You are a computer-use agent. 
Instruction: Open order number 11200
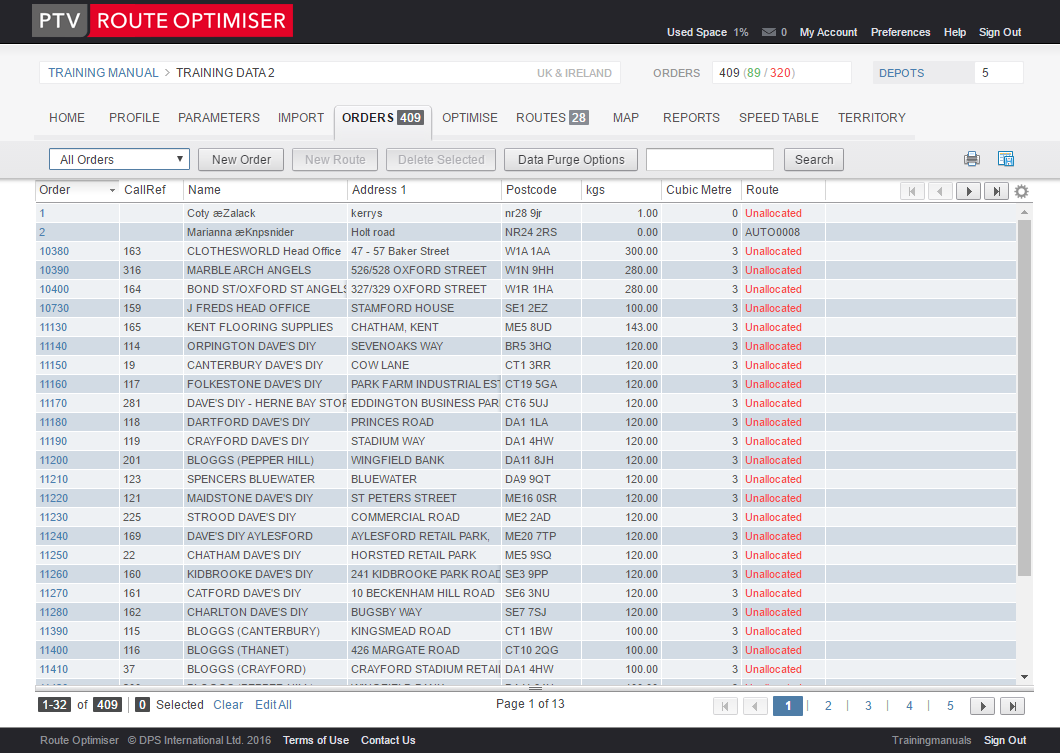53,460
